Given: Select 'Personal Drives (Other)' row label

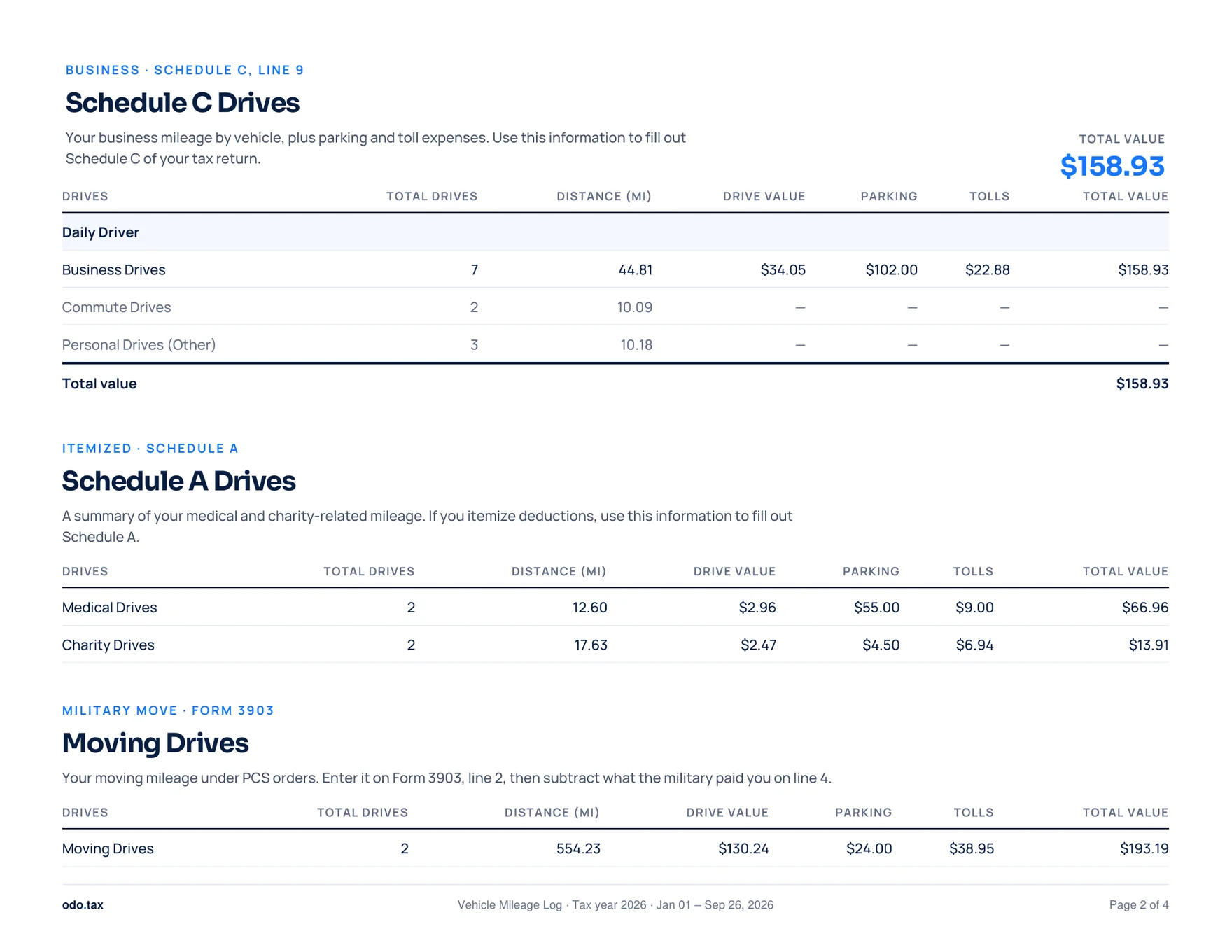Looking at the screenshot, I should click(139, 345).
